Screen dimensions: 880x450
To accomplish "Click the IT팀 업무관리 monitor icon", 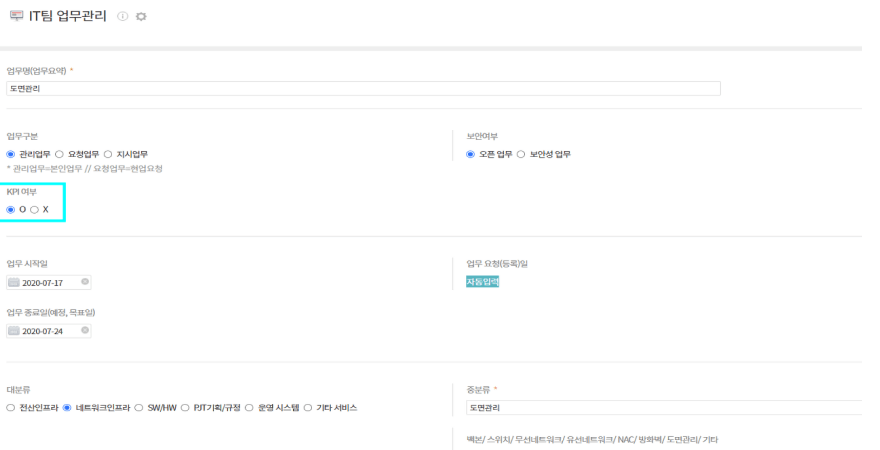I will point(16,16).
